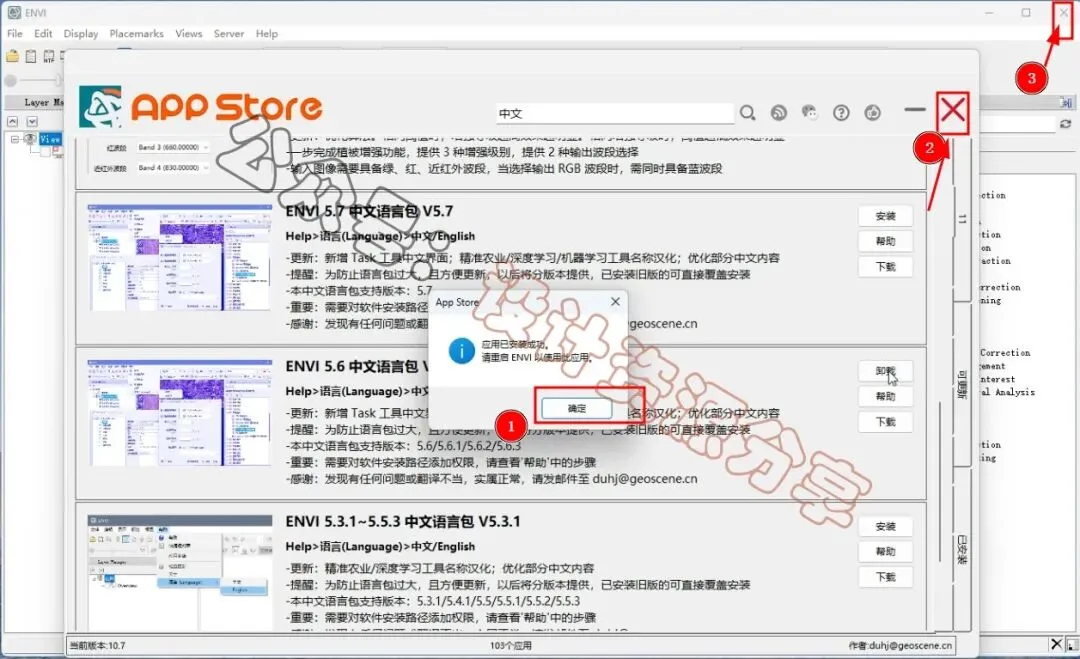The image size is (1080, 659).
Task: Click 帮助 for ENVI 5.6 中文语言包
Action: 885,396
